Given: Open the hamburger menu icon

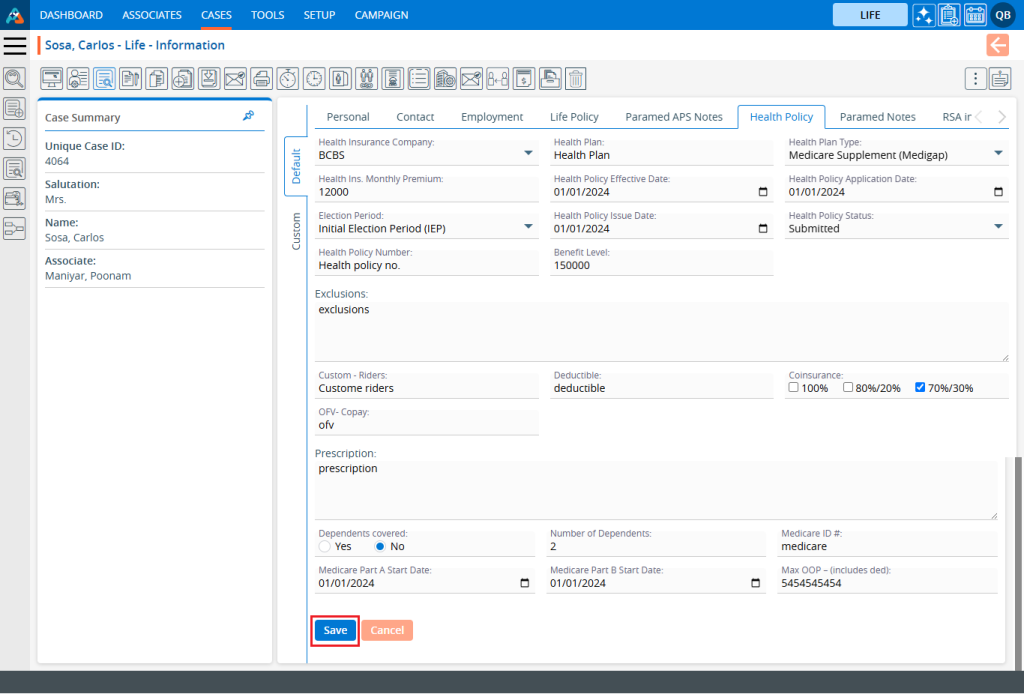Looking at the screenshot, I should click(x=15, y=46).
